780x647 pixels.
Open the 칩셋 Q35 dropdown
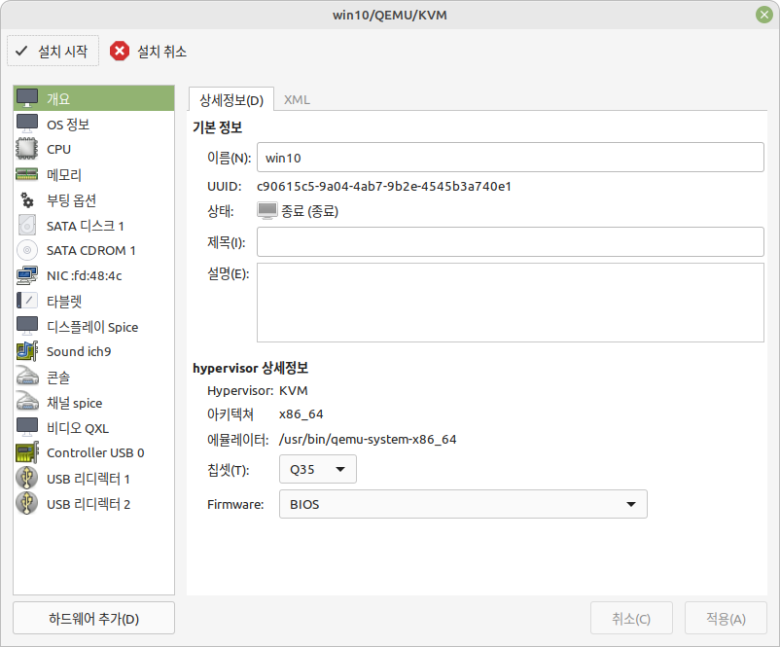click(317, 469)
